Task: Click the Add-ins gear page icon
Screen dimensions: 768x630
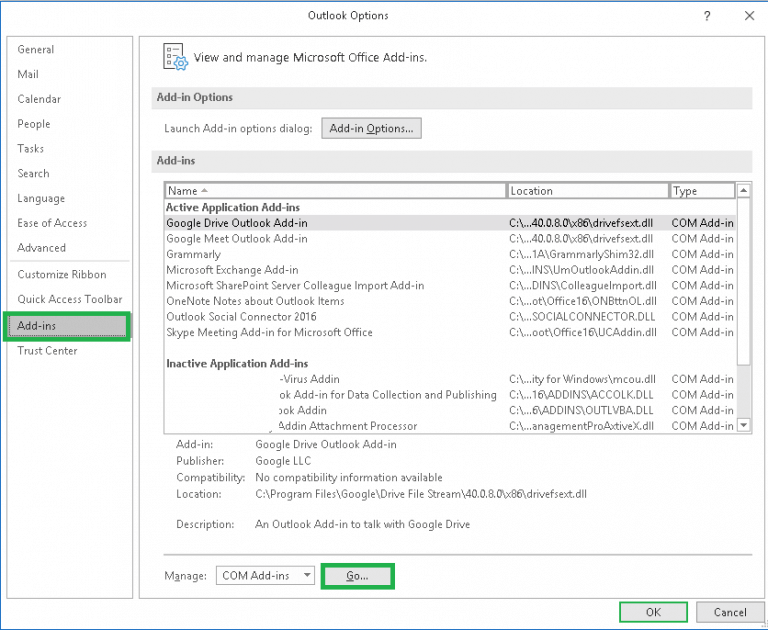Action: (x=175, y=57)
